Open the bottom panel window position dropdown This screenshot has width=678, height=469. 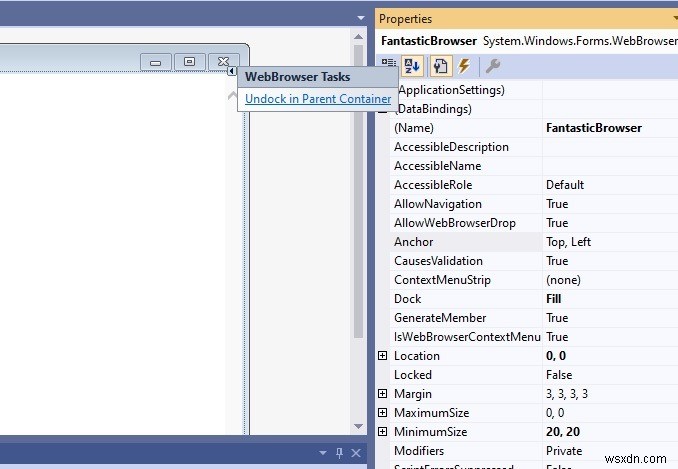(x=323, y=453)
